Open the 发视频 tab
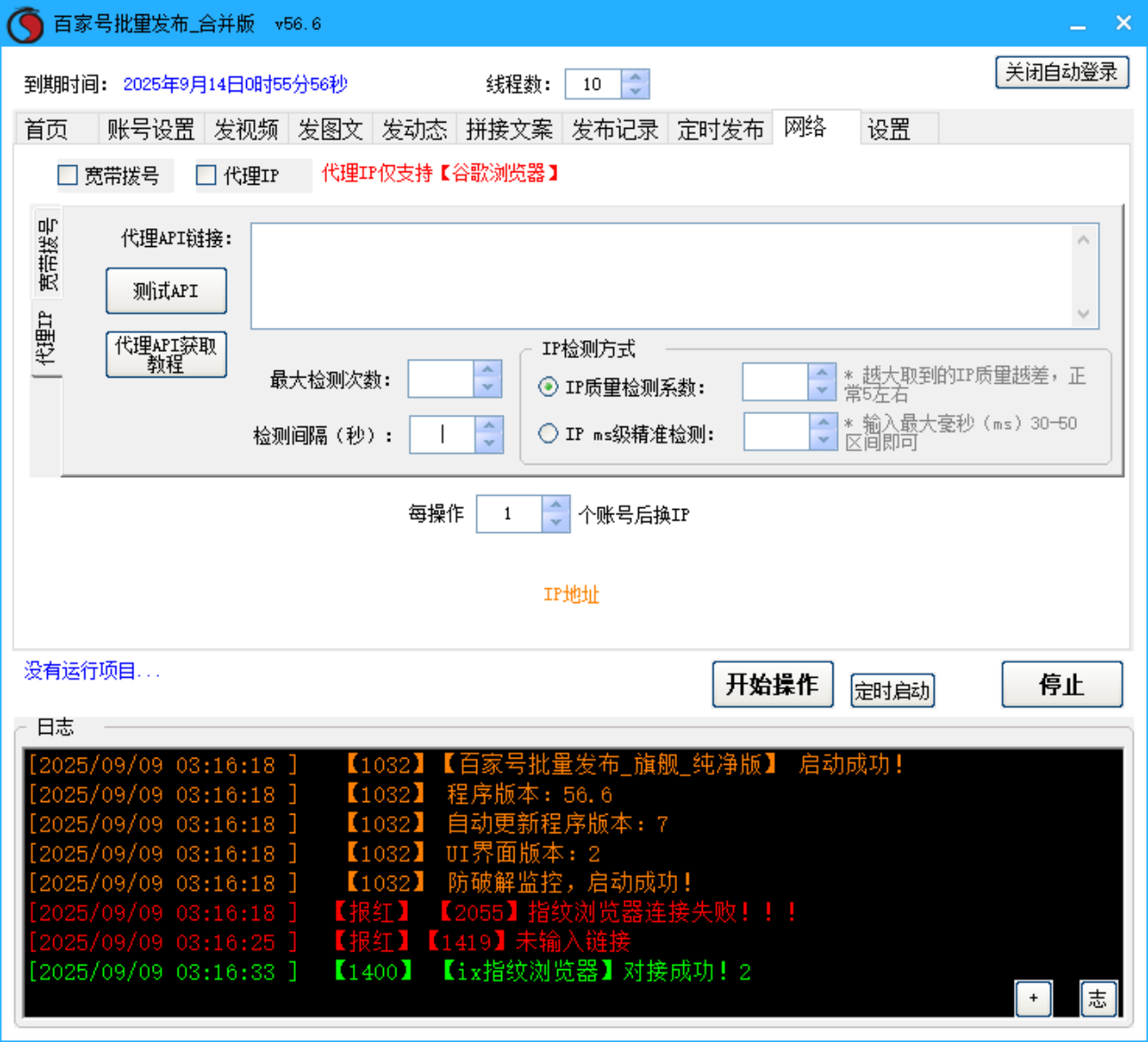This screenshot has height=1042, width=1148. click(x=246, y=128)
